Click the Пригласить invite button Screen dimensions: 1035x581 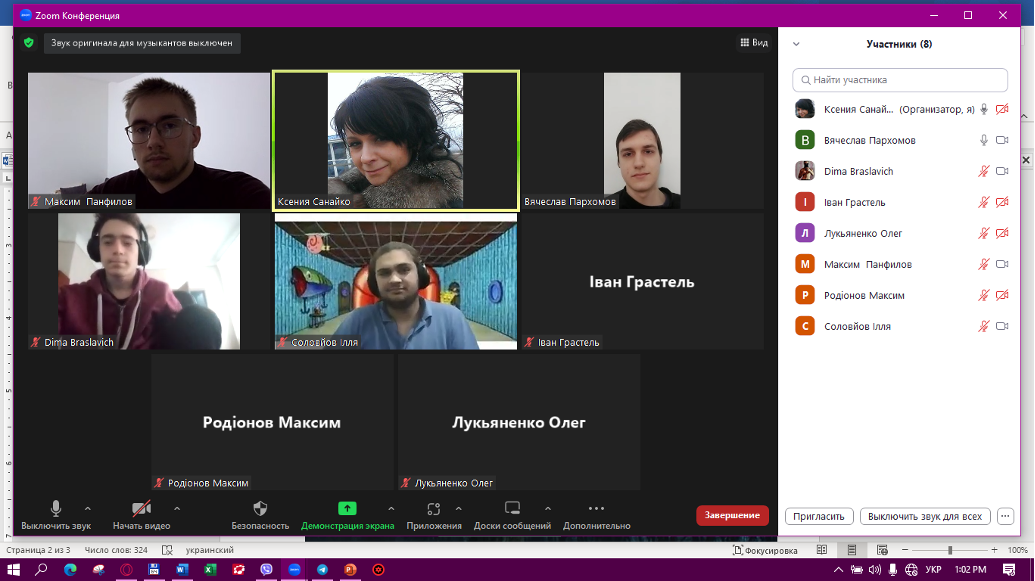point(819,517)
